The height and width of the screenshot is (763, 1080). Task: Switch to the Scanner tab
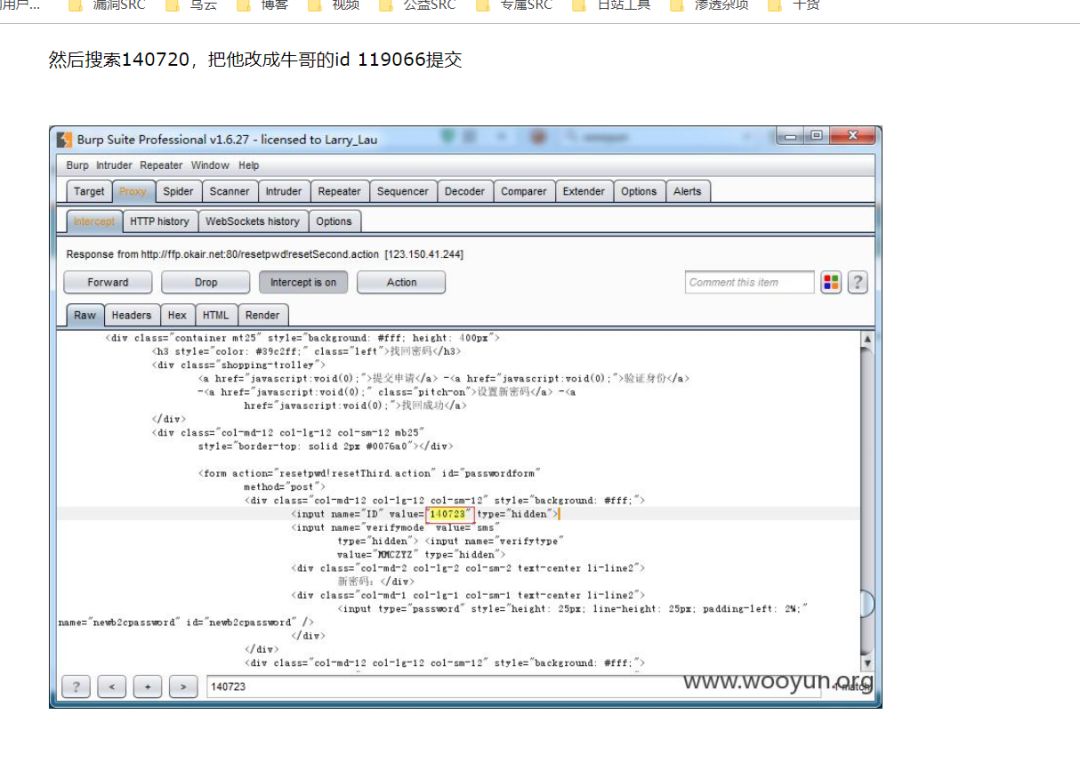(x=229, y=191)
